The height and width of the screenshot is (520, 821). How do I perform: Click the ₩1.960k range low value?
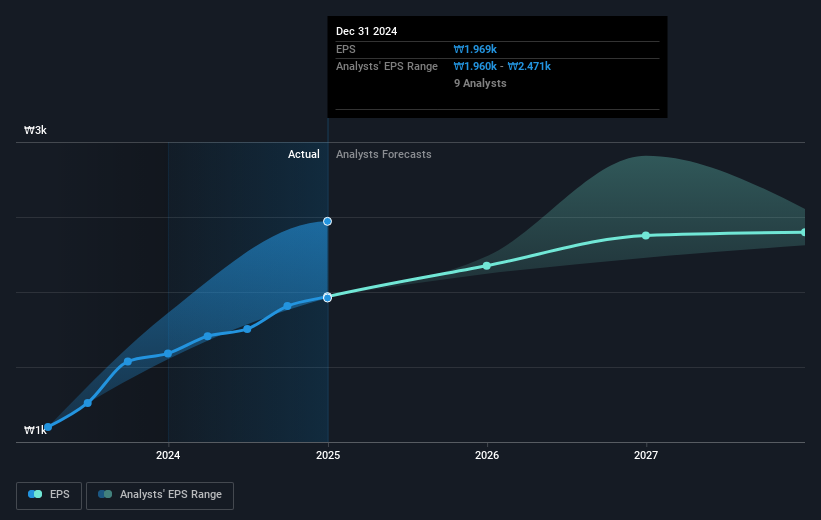(475, 66)
